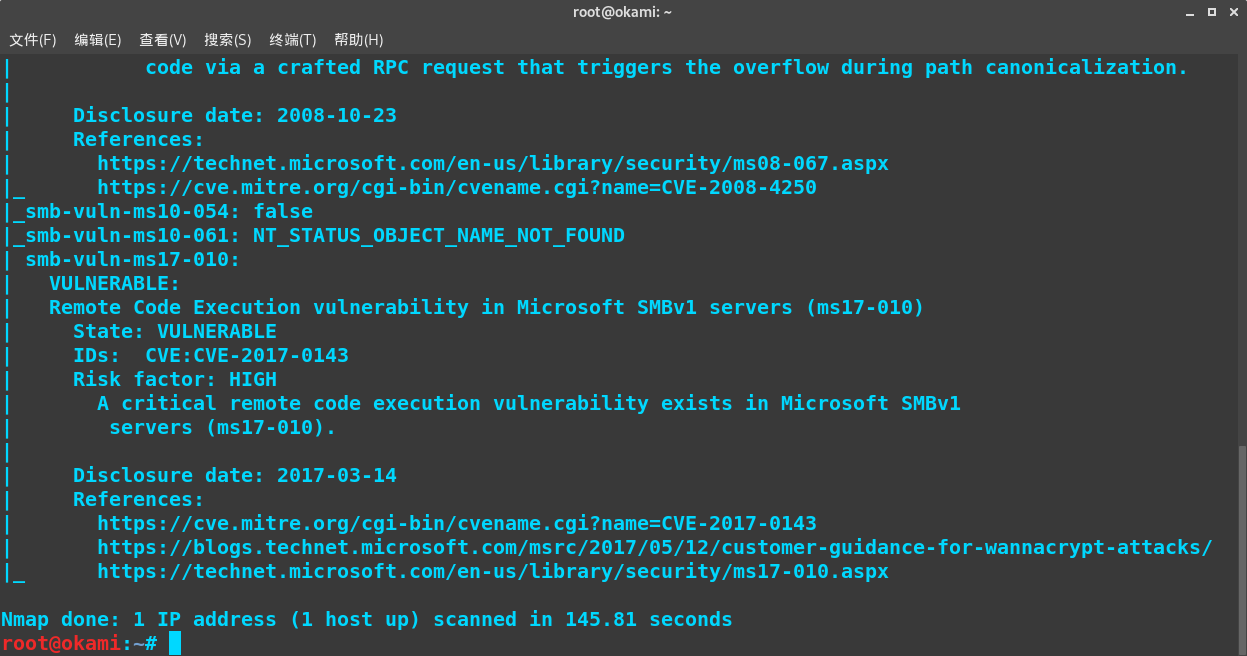Viewport: 1247px width, 656px height.
Task: Open the 编辑(E) menu
Action: (x=97, y=40)
